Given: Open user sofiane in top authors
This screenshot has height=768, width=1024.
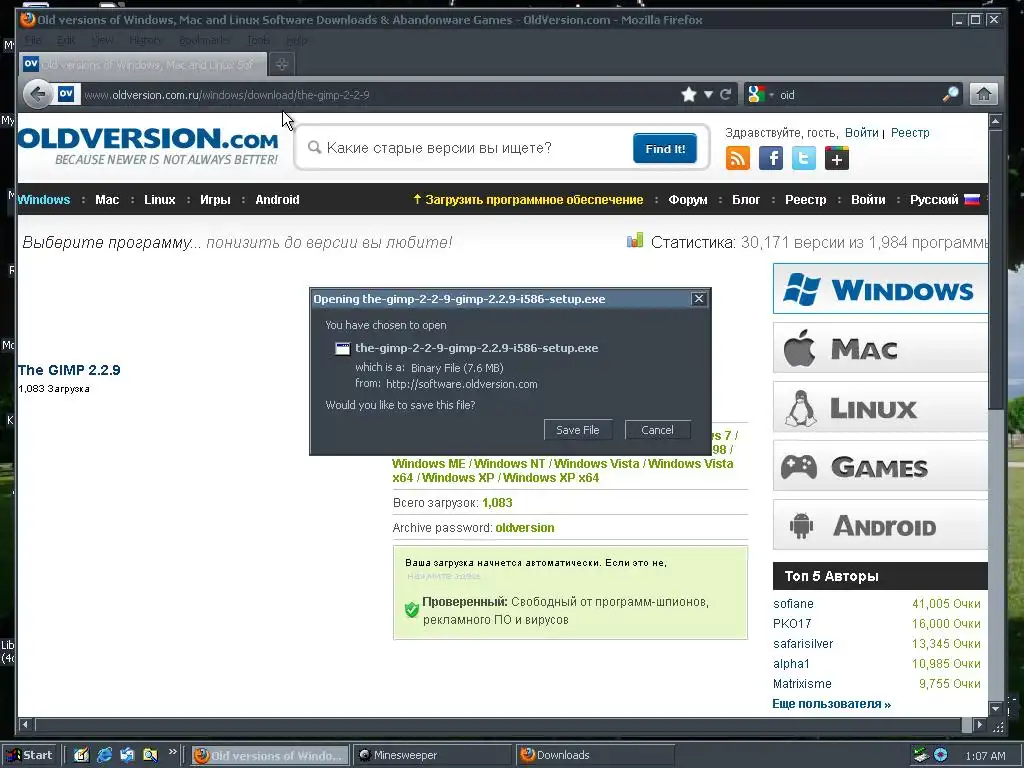Looking at the screenshot, I should pyautogui.click(x=793, y=603).
